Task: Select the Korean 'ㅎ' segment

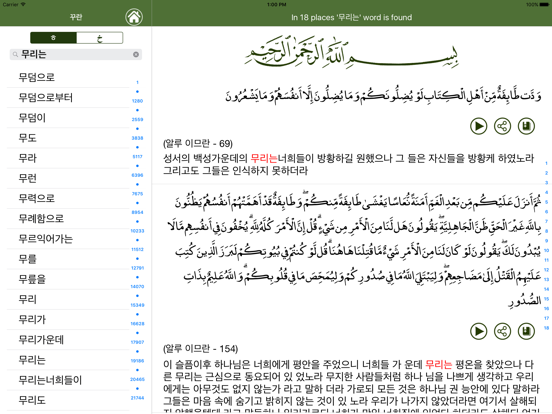Action: (x=53, y=38)
